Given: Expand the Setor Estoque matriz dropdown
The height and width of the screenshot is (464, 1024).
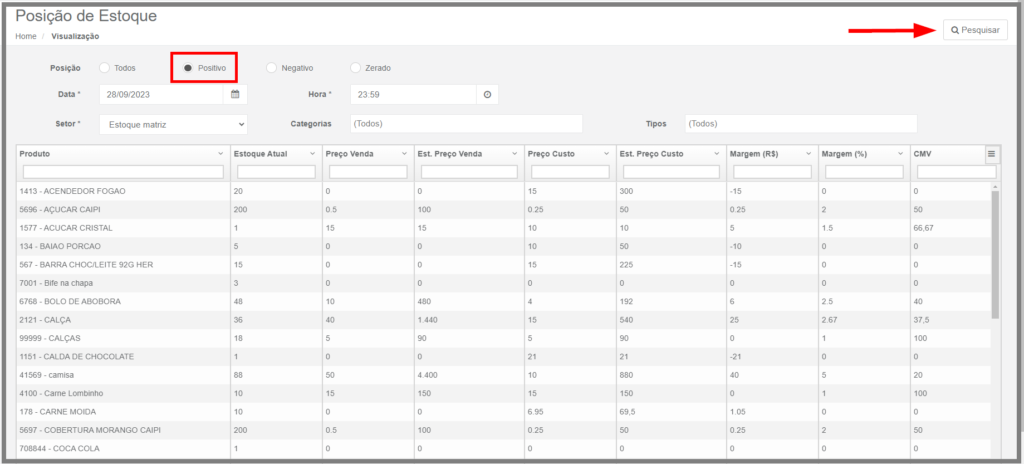Looking at the screenshot, I should pos(173,124).
